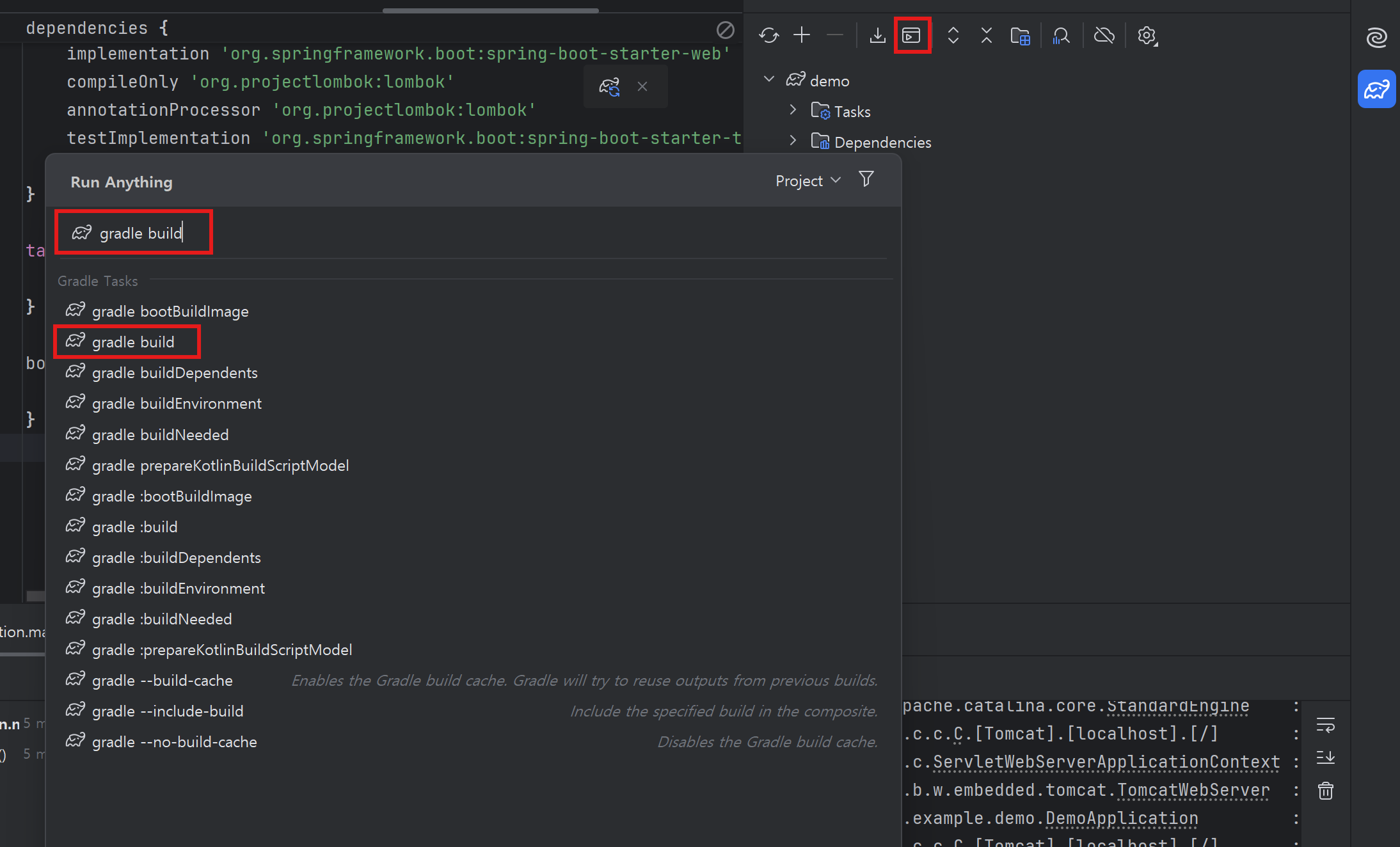Click the Download Sources icon
The image size is (1400, 847).
point(877,35)
